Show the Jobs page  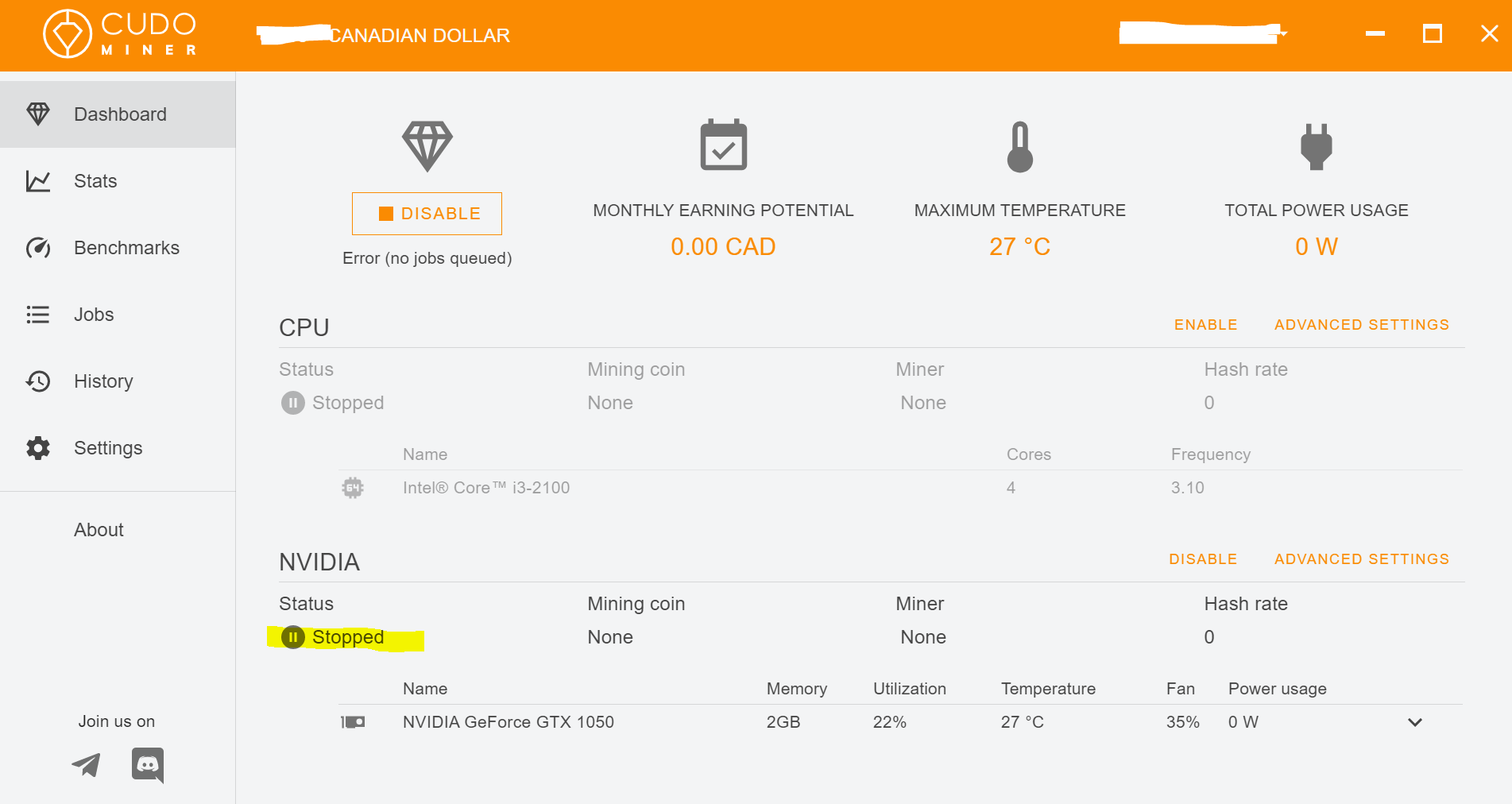click(118, 315)
